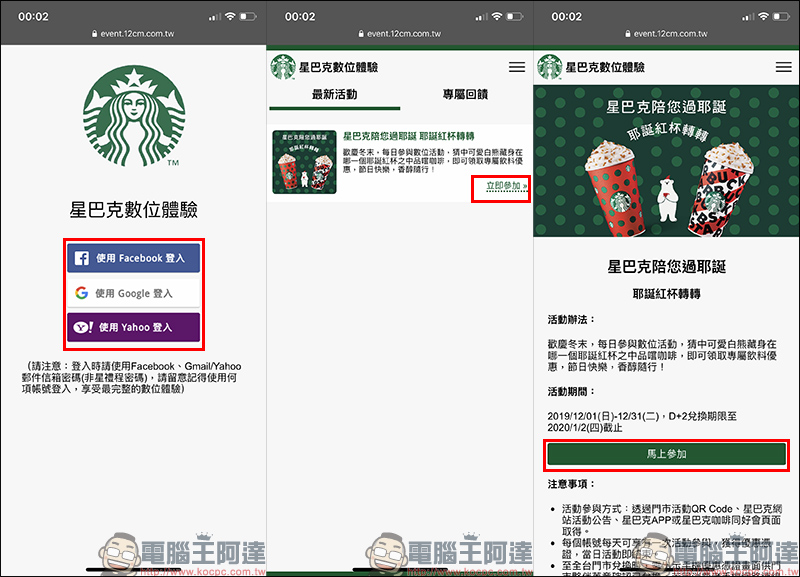The height and width of the screenshot is (577, 800).
Task: Tap the URL bar in left screen
Action: pos(133,34)
